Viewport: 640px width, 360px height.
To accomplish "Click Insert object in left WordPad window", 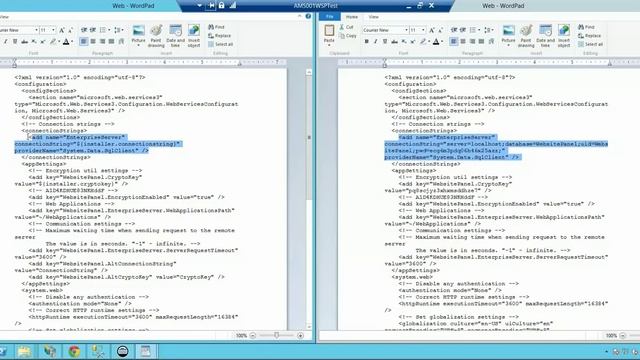I will (x=194, y=36).
